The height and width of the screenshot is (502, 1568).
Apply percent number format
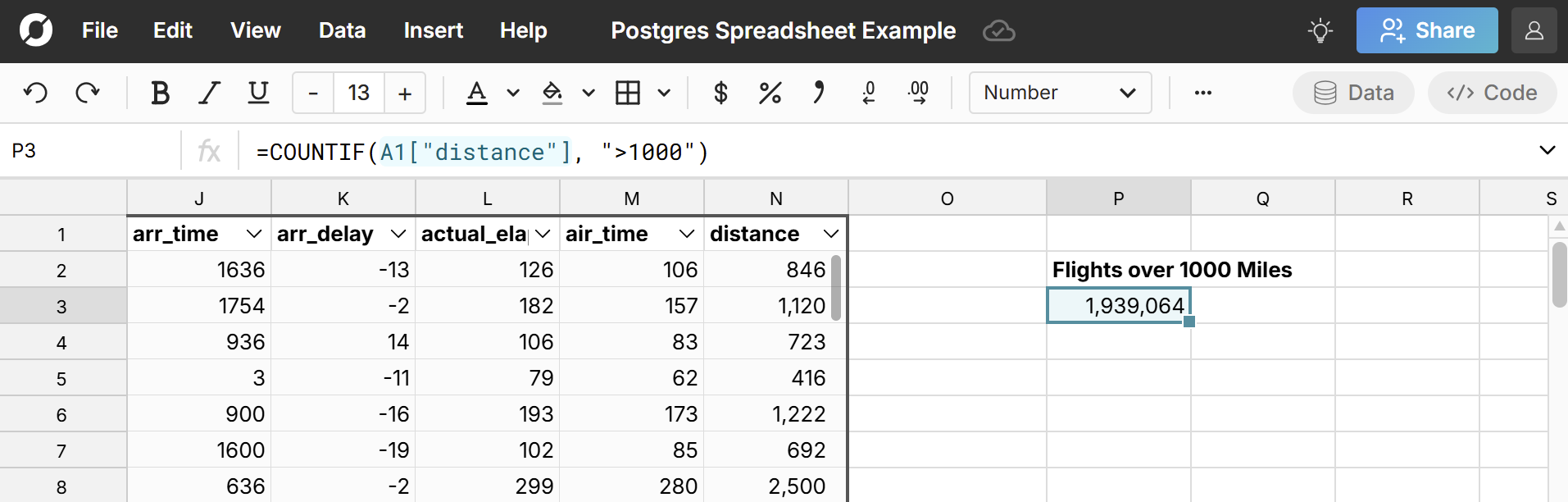(x=770, y=93)
